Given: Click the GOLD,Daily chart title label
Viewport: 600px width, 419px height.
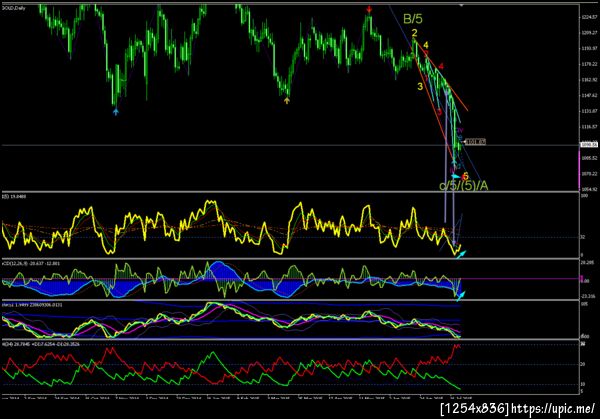Looking at the screenshot, I should pyautogui.click(x=14, y=8).
